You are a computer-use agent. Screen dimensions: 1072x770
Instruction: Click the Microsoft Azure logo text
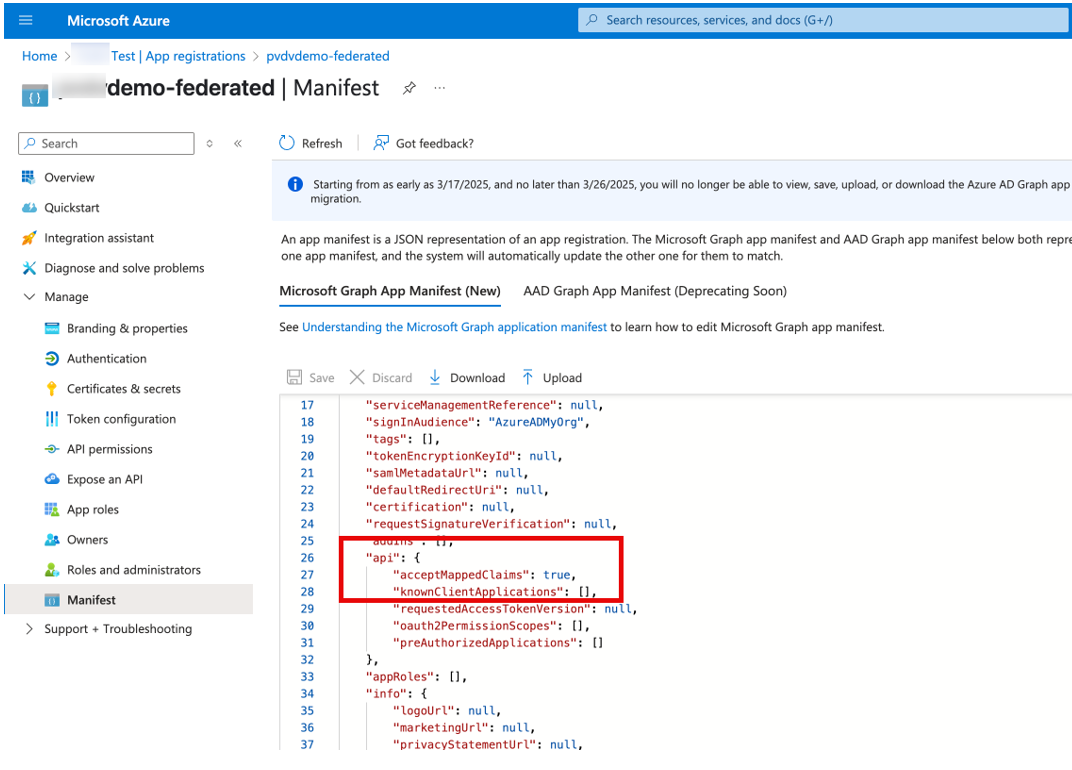[x=118, y=21]
